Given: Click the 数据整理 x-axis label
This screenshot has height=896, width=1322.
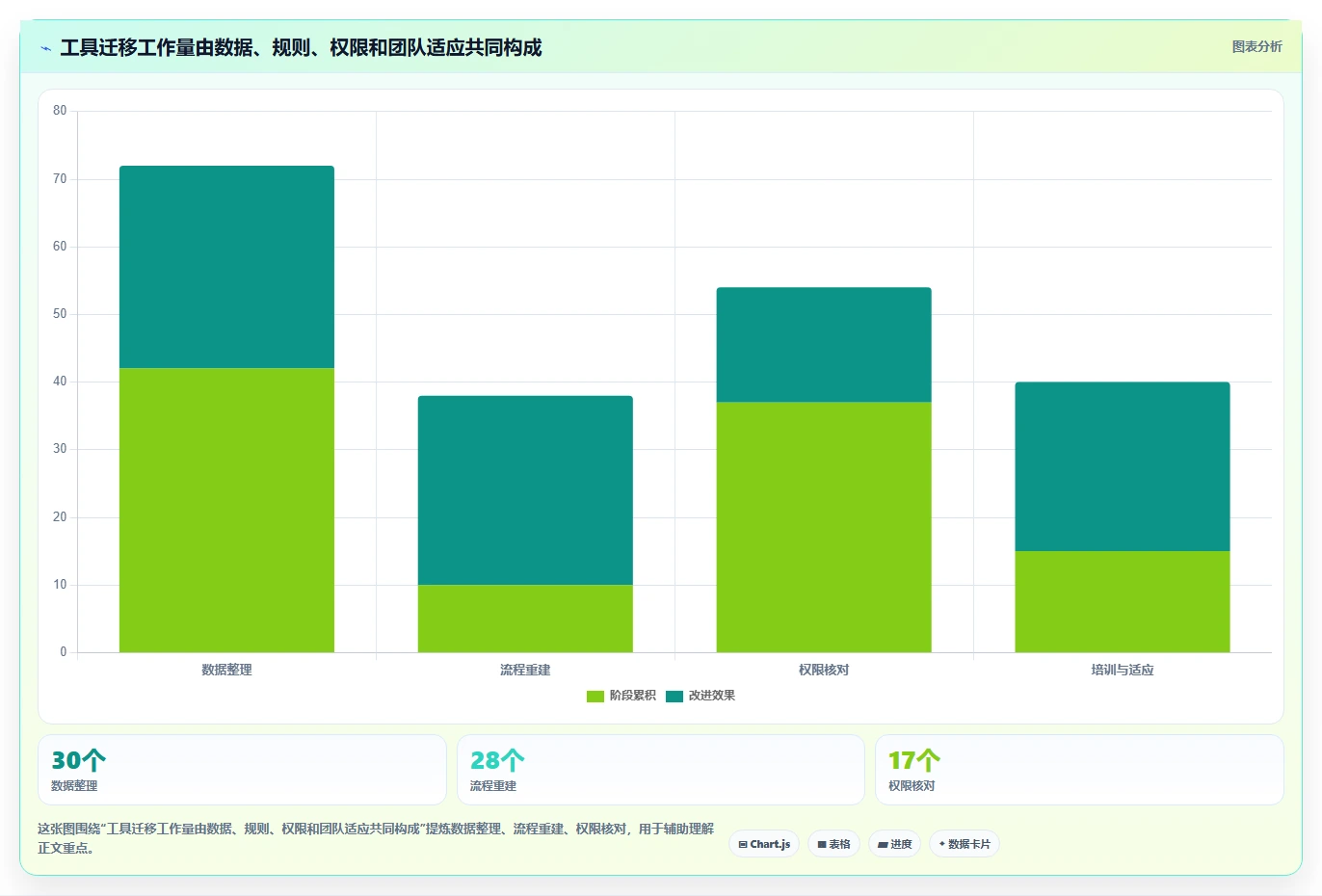Looking at the screenshot, I should pos(226,670).
